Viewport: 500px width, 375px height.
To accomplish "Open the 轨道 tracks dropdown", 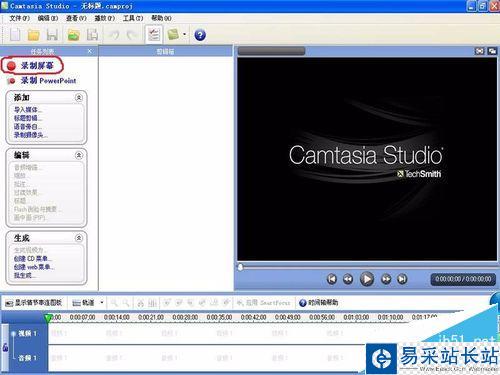I will [88, 303].
